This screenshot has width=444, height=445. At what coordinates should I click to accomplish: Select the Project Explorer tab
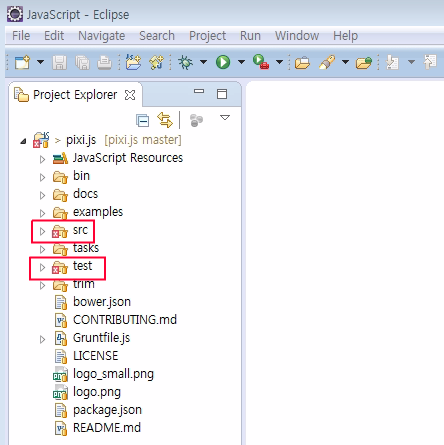tap(75, 95)
